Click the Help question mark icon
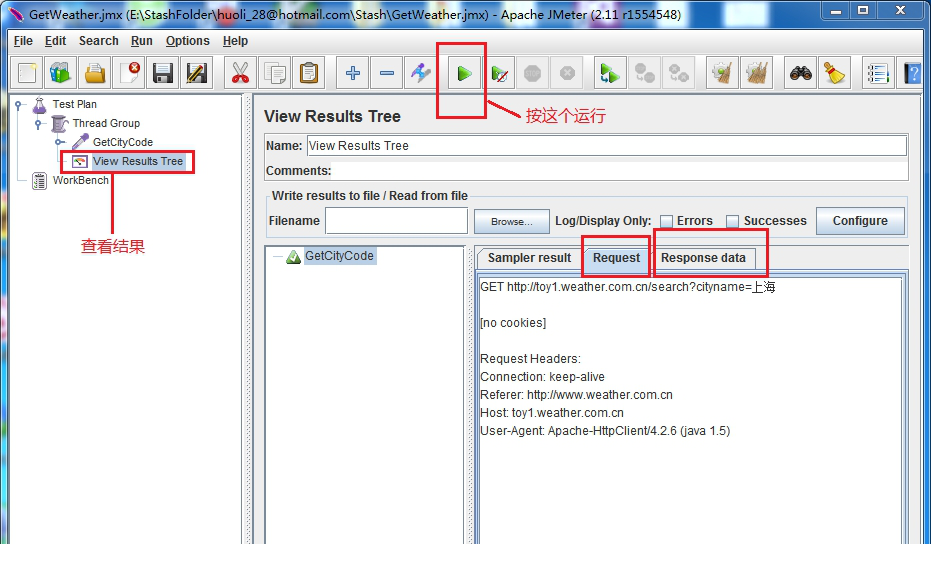Image resolution: width=931 pixels, height=565 pixels. (x=912, y=73)
